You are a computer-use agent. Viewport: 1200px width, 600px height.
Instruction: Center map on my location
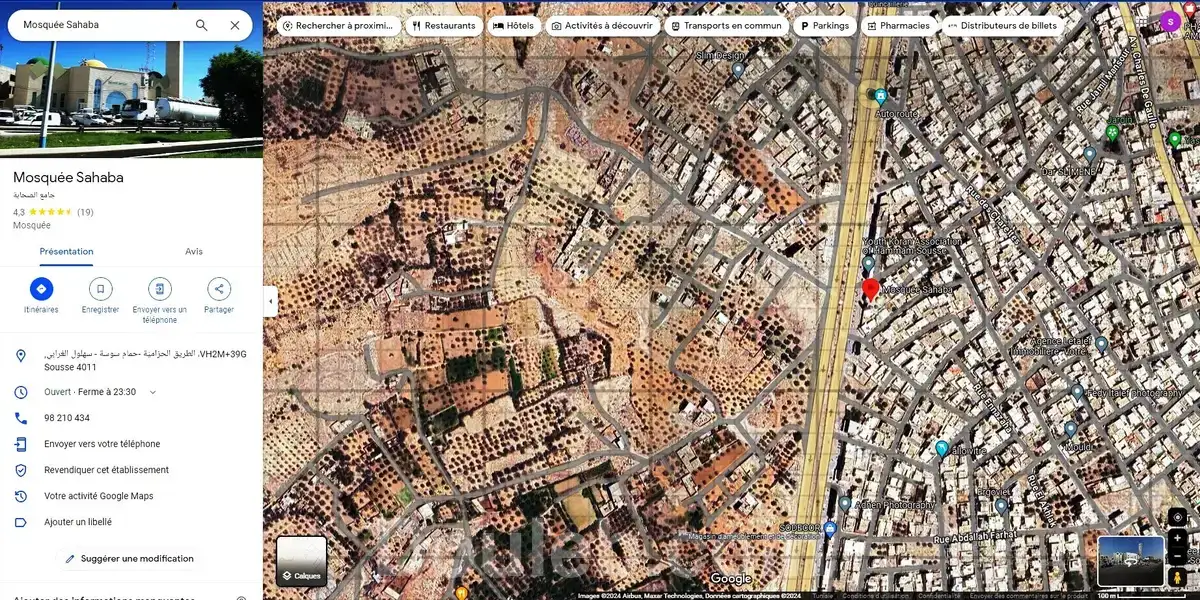(1178, 517)
